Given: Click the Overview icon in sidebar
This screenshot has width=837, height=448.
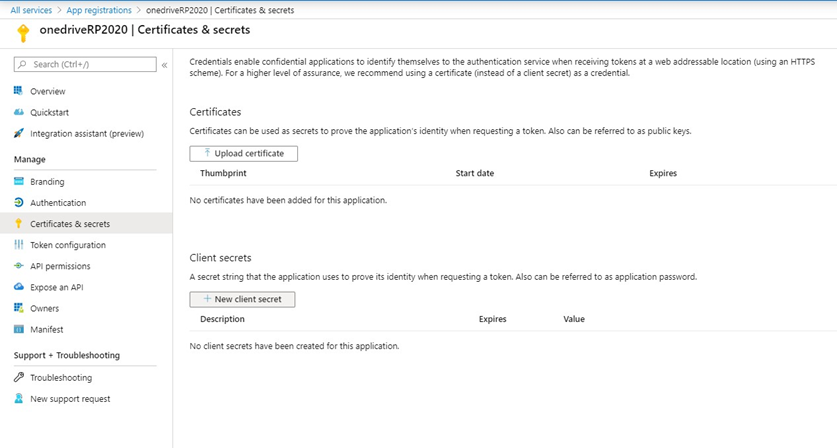Looking at the screenshot, I should (19, 91).
